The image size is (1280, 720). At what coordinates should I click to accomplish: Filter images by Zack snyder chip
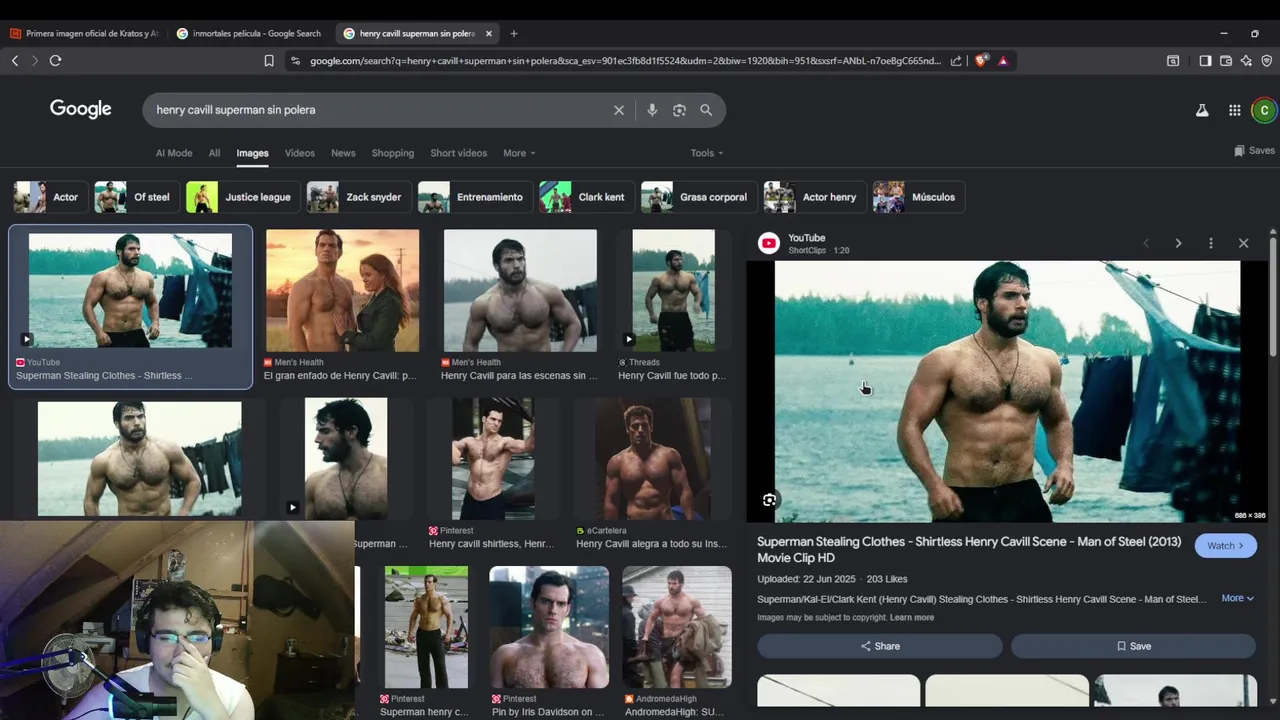(359, 197)
